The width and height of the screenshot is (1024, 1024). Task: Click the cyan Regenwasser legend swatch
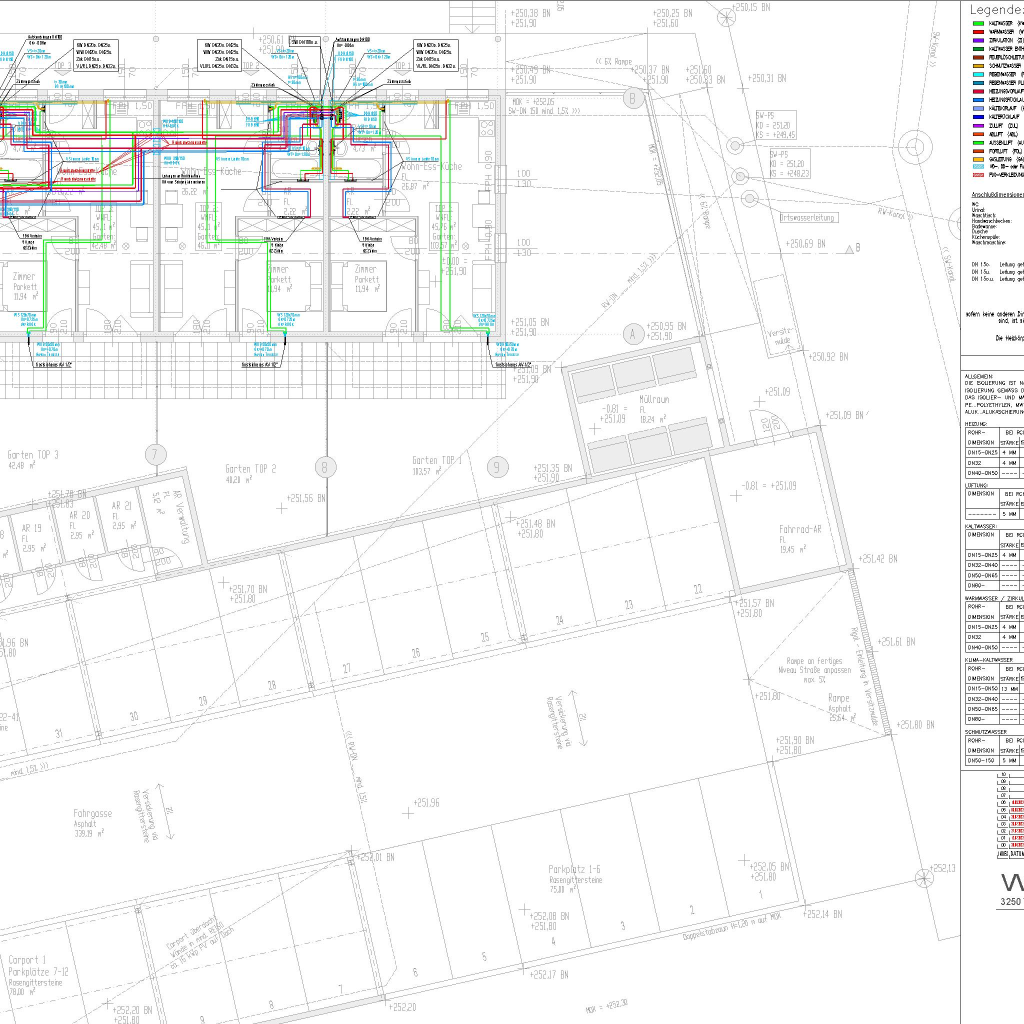pos(977,74)
